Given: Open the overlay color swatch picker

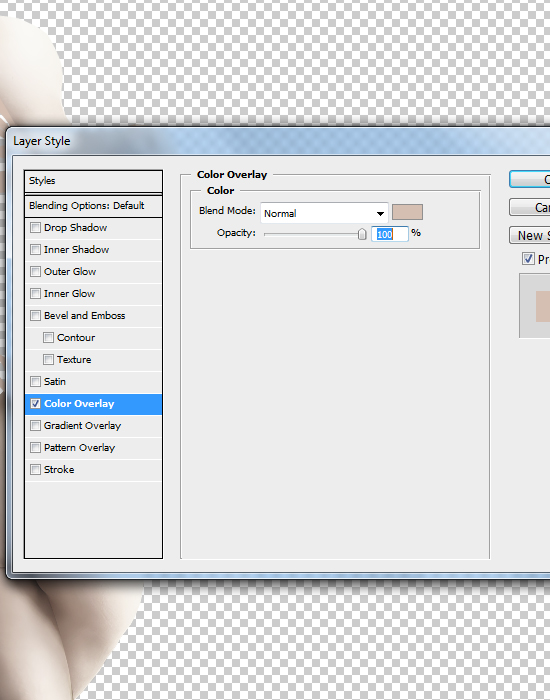Looking at the screenshot, I should coord(407,212).
